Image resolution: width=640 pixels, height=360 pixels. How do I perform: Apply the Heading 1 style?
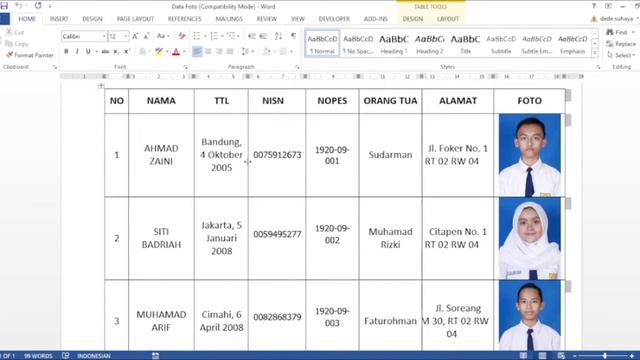click(x=394, y=44)
